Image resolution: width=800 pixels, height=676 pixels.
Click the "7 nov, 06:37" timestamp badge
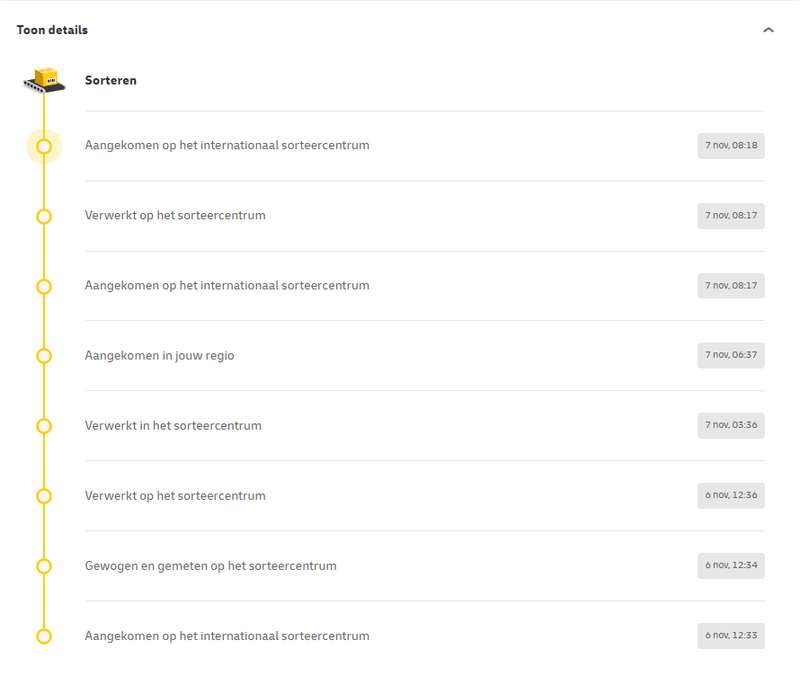731,356
